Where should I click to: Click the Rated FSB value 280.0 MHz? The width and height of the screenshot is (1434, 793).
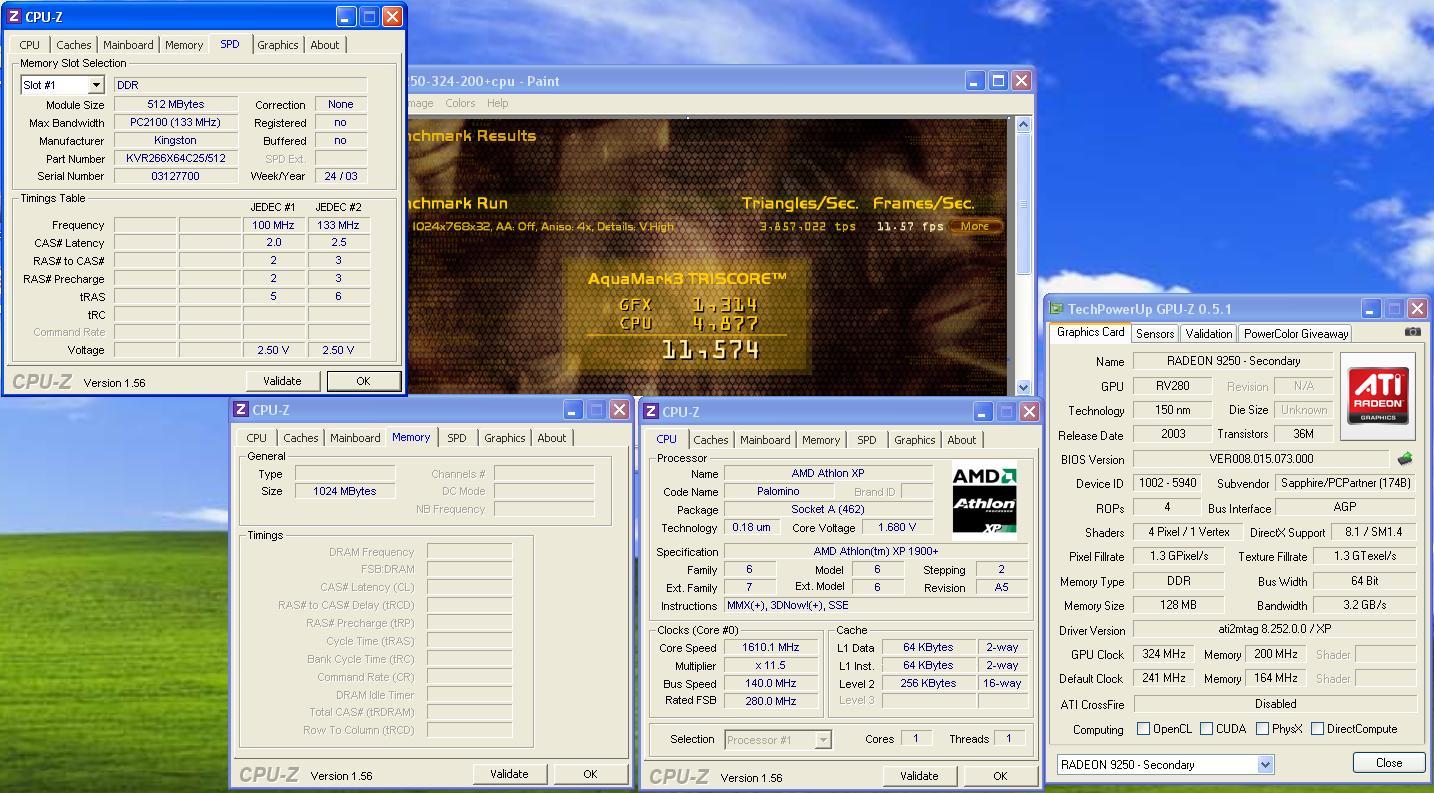(x=772, y=701)
